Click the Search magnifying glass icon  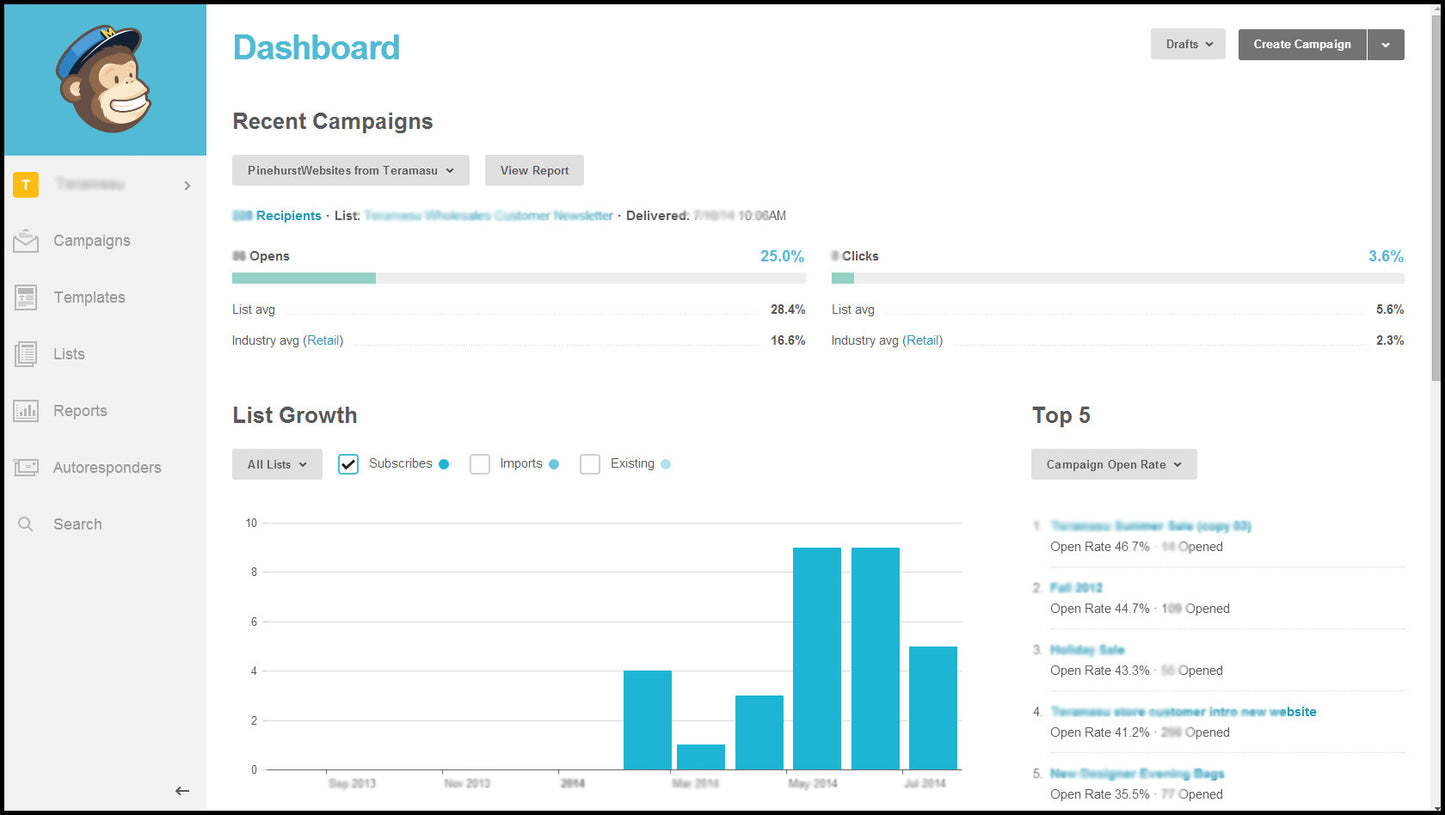click(25, 523)
